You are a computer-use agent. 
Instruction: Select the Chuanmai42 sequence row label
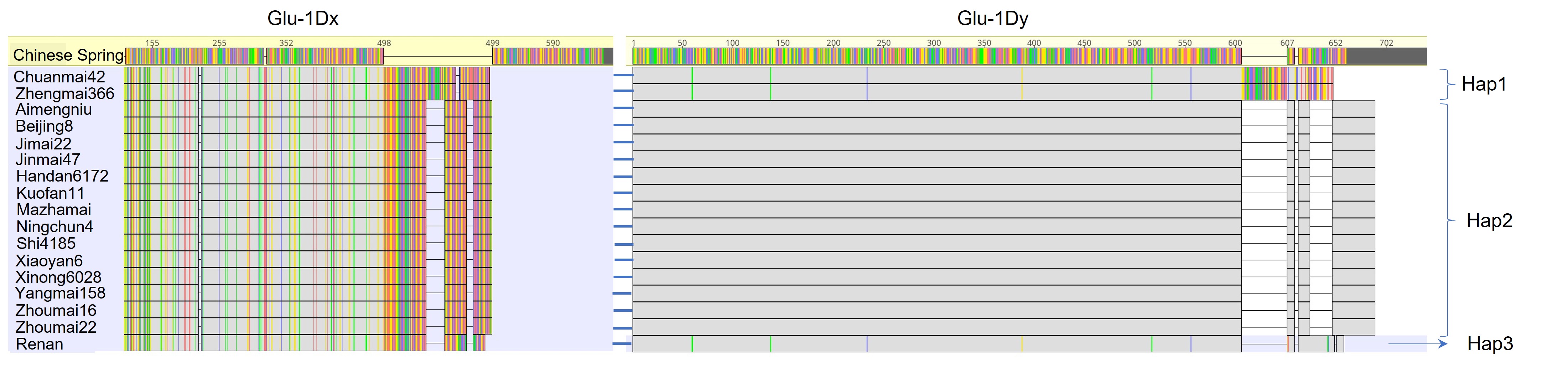pos(59,77)
